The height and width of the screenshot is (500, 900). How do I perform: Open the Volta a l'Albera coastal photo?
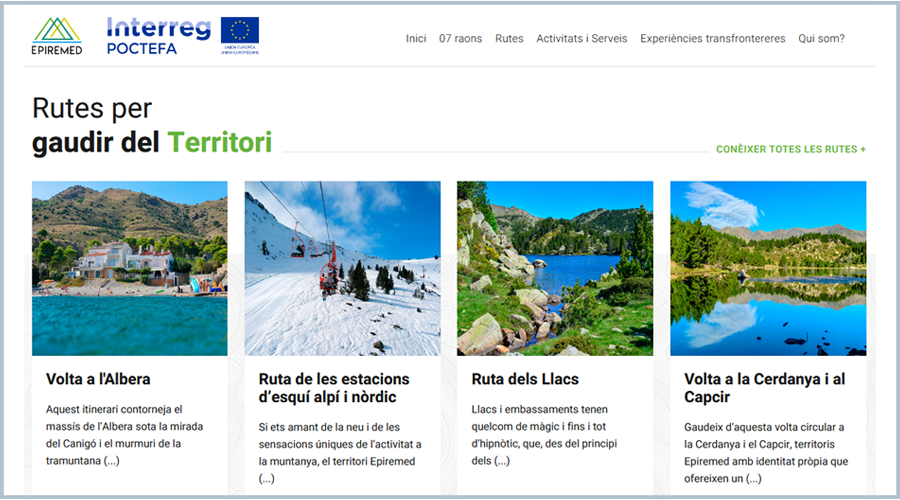point(130,268)
